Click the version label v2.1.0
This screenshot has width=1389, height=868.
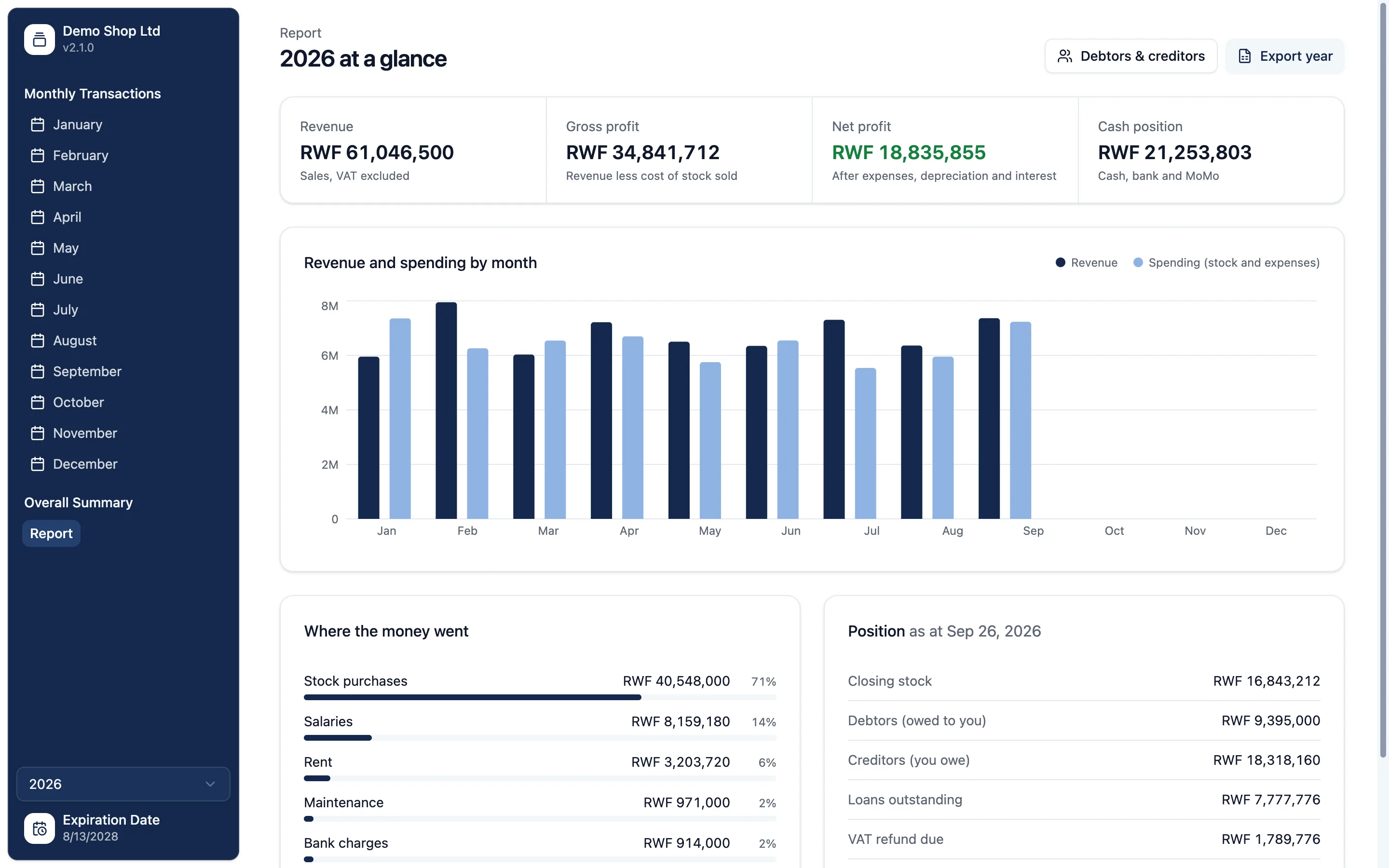[x=78, y=48]
